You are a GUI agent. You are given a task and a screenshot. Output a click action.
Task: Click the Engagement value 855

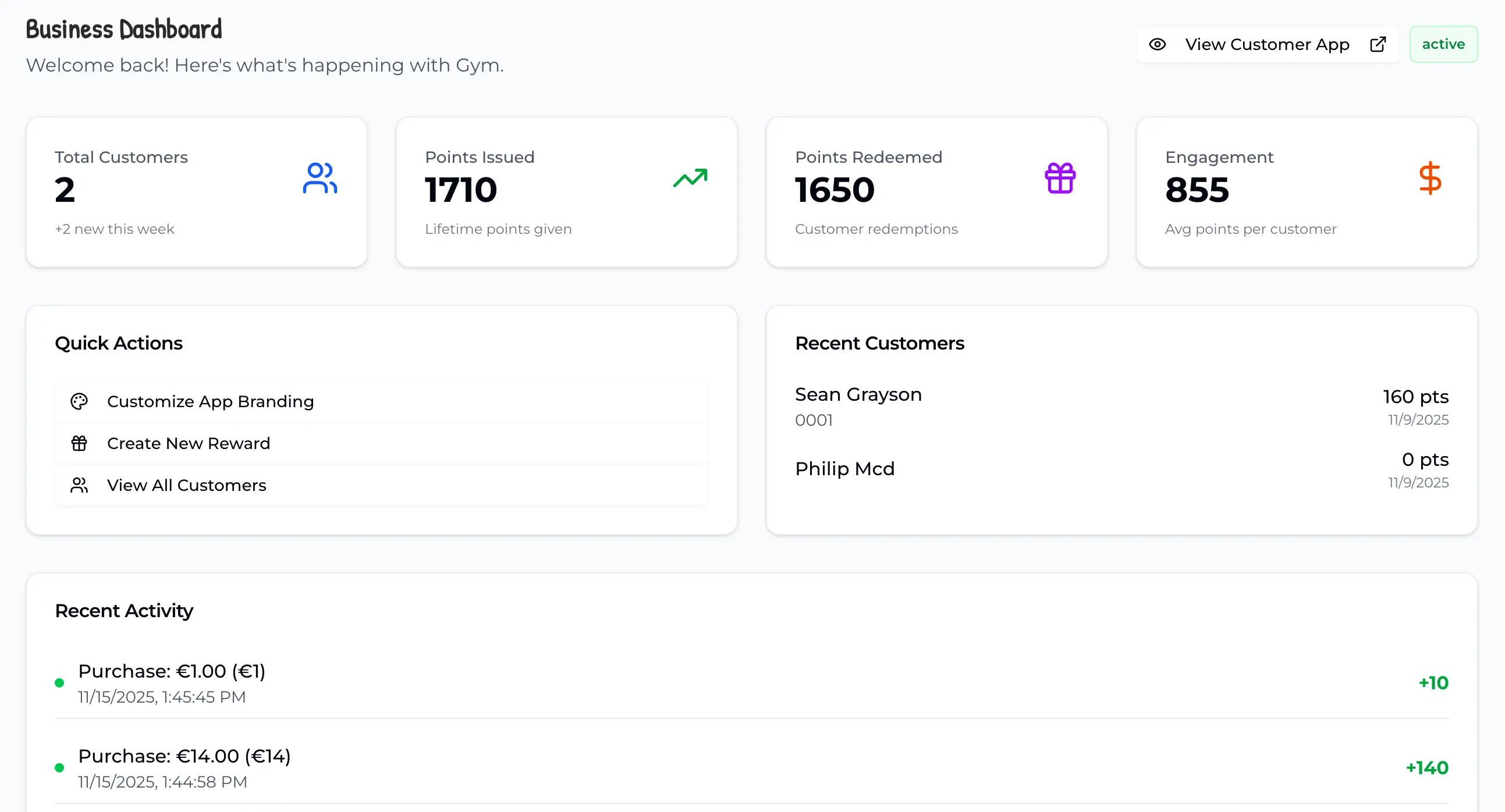(1197, 190)
